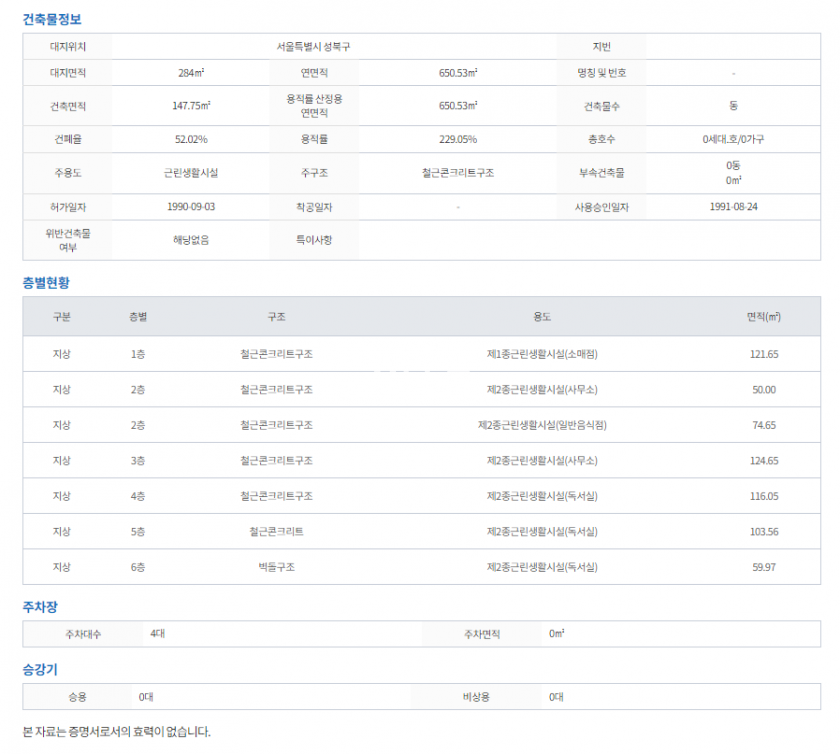Select the 주용도 value 근린생활시설
This screenshot has width=840, height=754.
click(190, 172)
